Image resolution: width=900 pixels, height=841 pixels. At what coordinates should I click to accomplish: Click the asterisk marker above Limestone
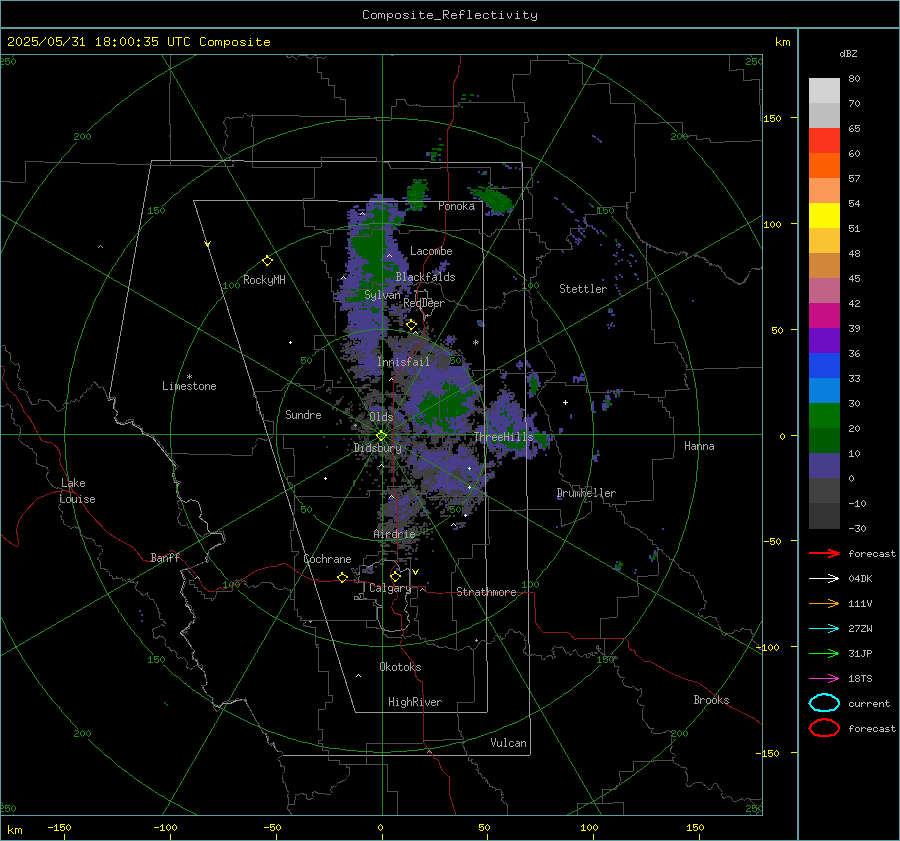[x=189, y=377]
